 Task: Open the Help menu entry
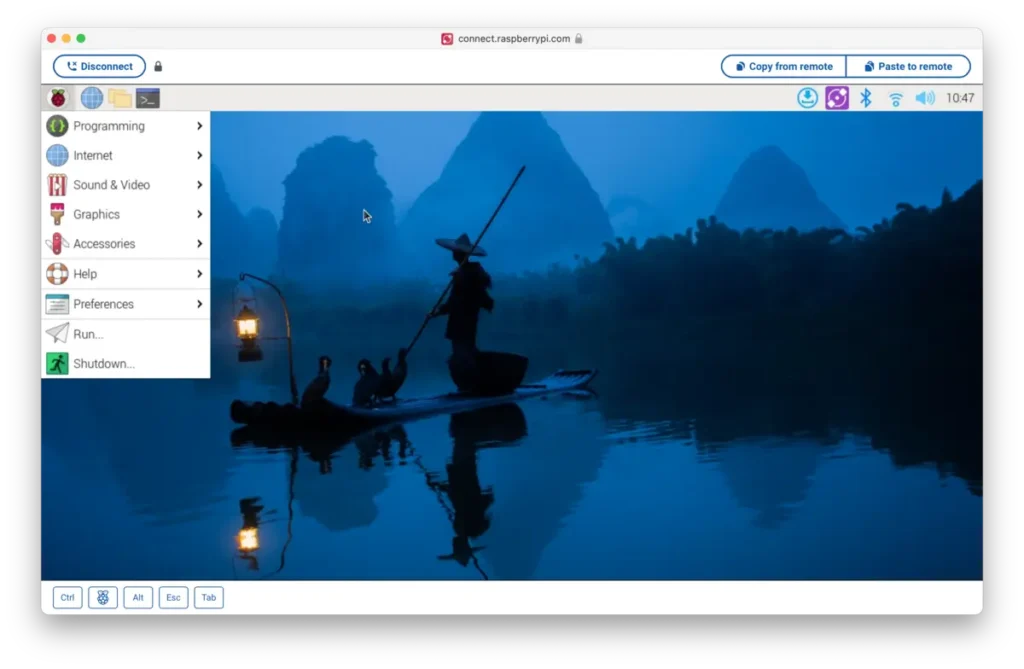pos(126,274)
